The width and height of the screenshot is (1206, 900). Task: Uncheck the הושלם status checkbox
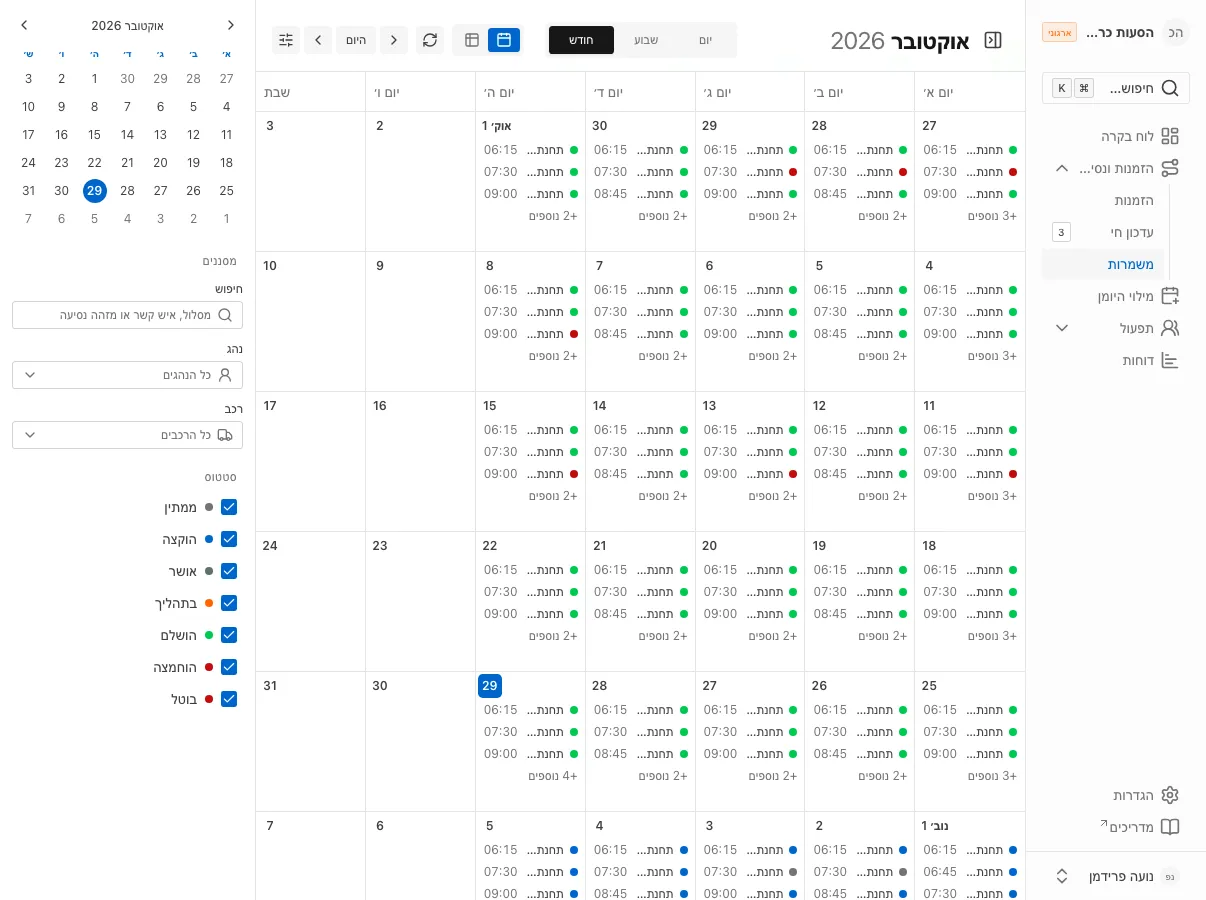click(x=229, y=635)
